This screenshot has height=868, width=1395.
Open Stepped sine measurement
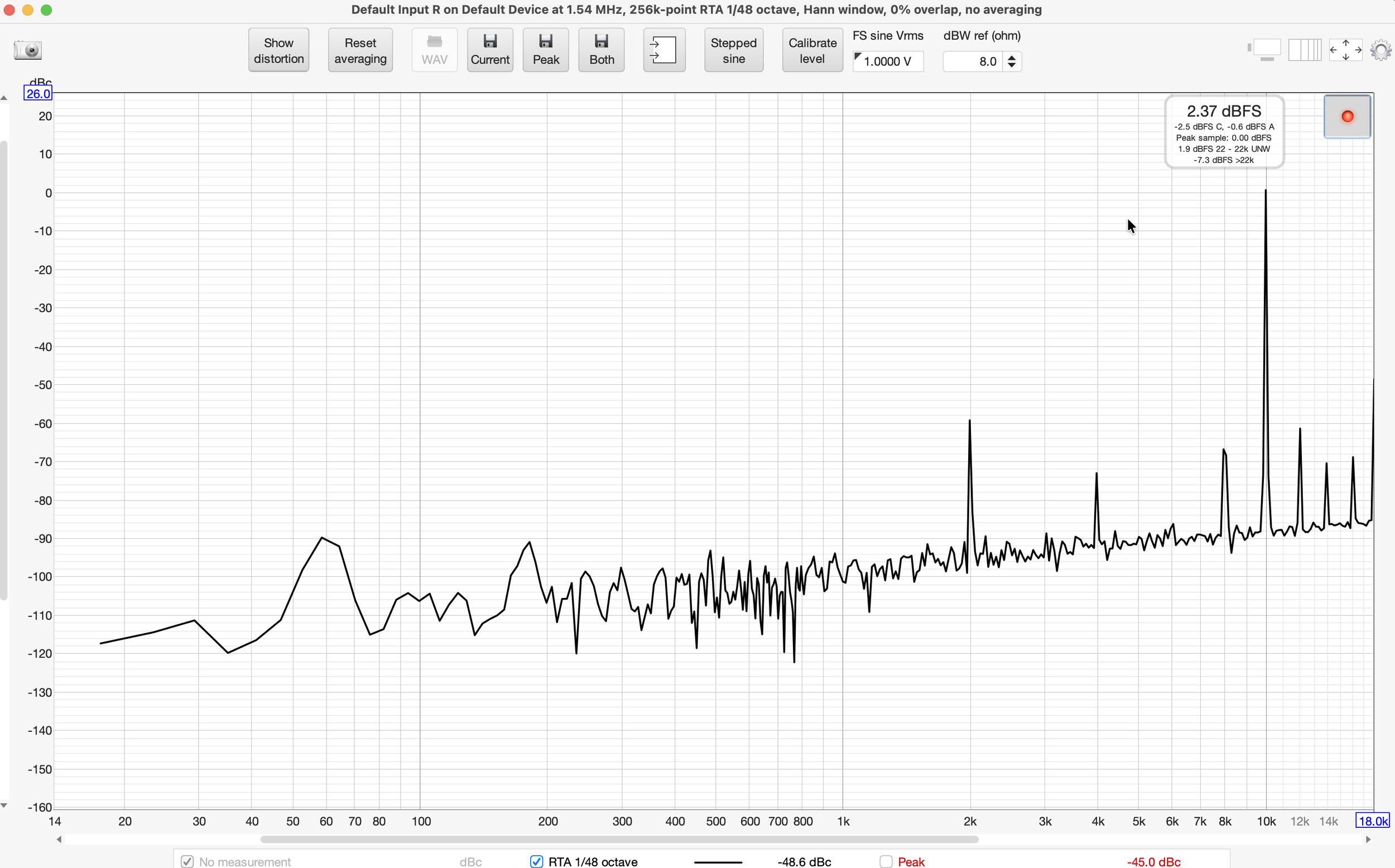click(x=733, y=50)
